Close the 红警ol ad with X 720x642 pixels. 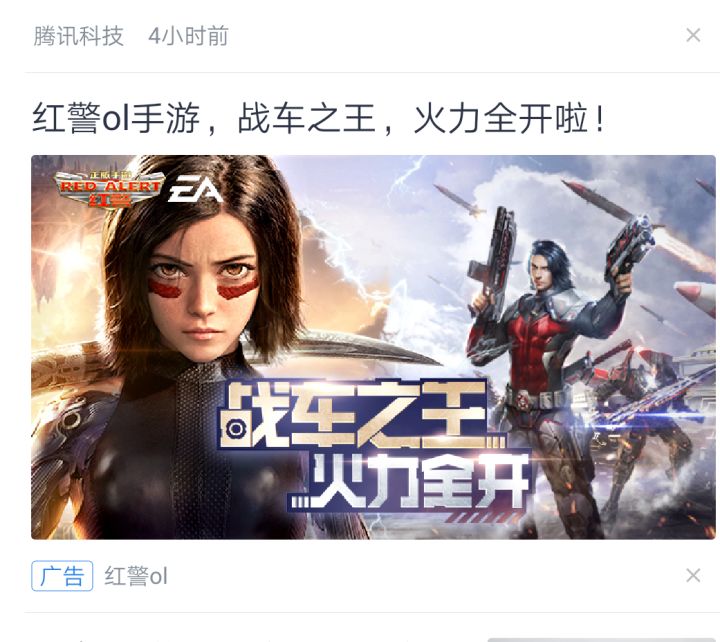[693, 575]
